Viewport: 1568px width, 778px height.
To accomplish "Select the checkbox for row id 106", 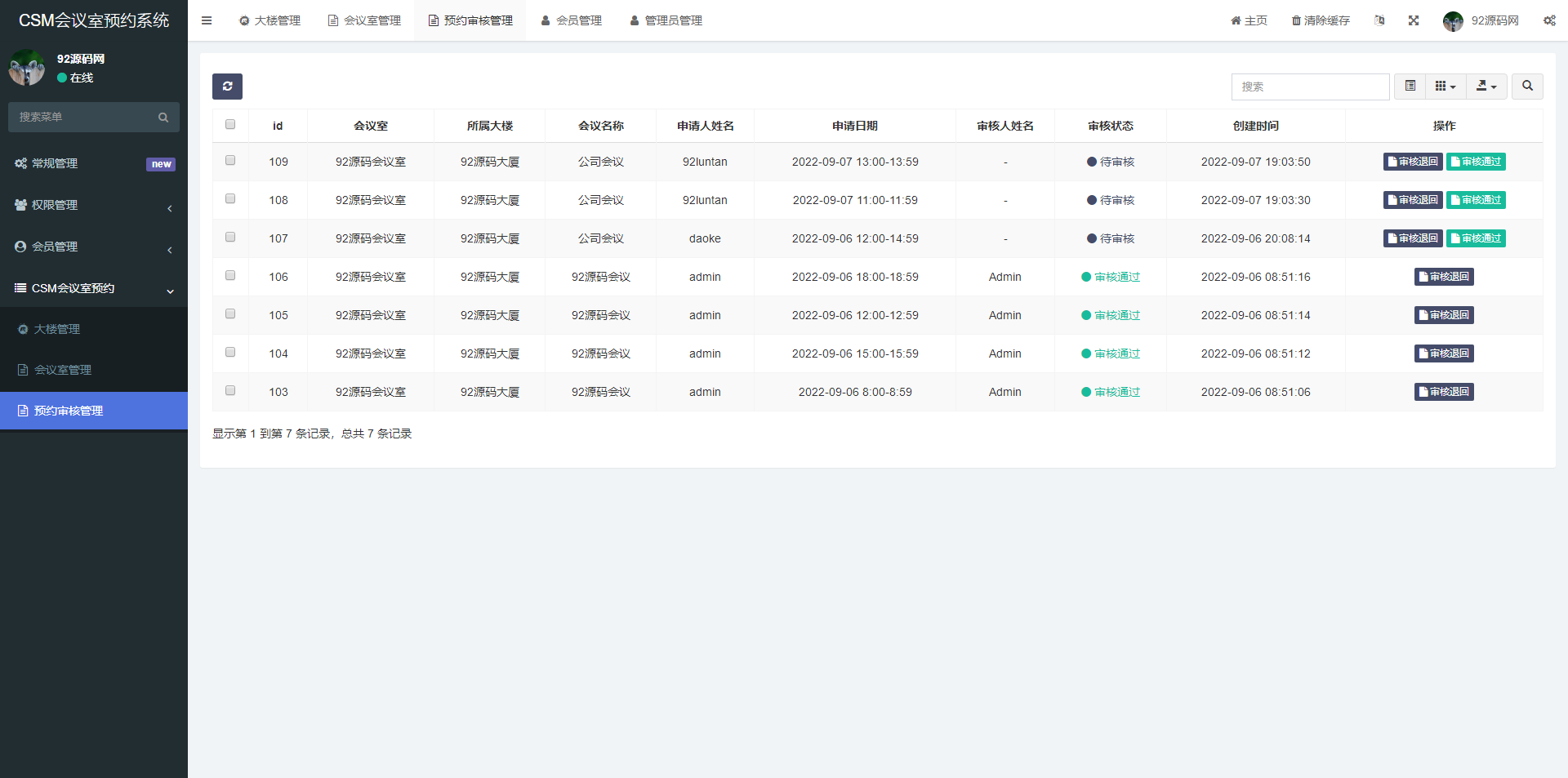I will tap(230, 276).
